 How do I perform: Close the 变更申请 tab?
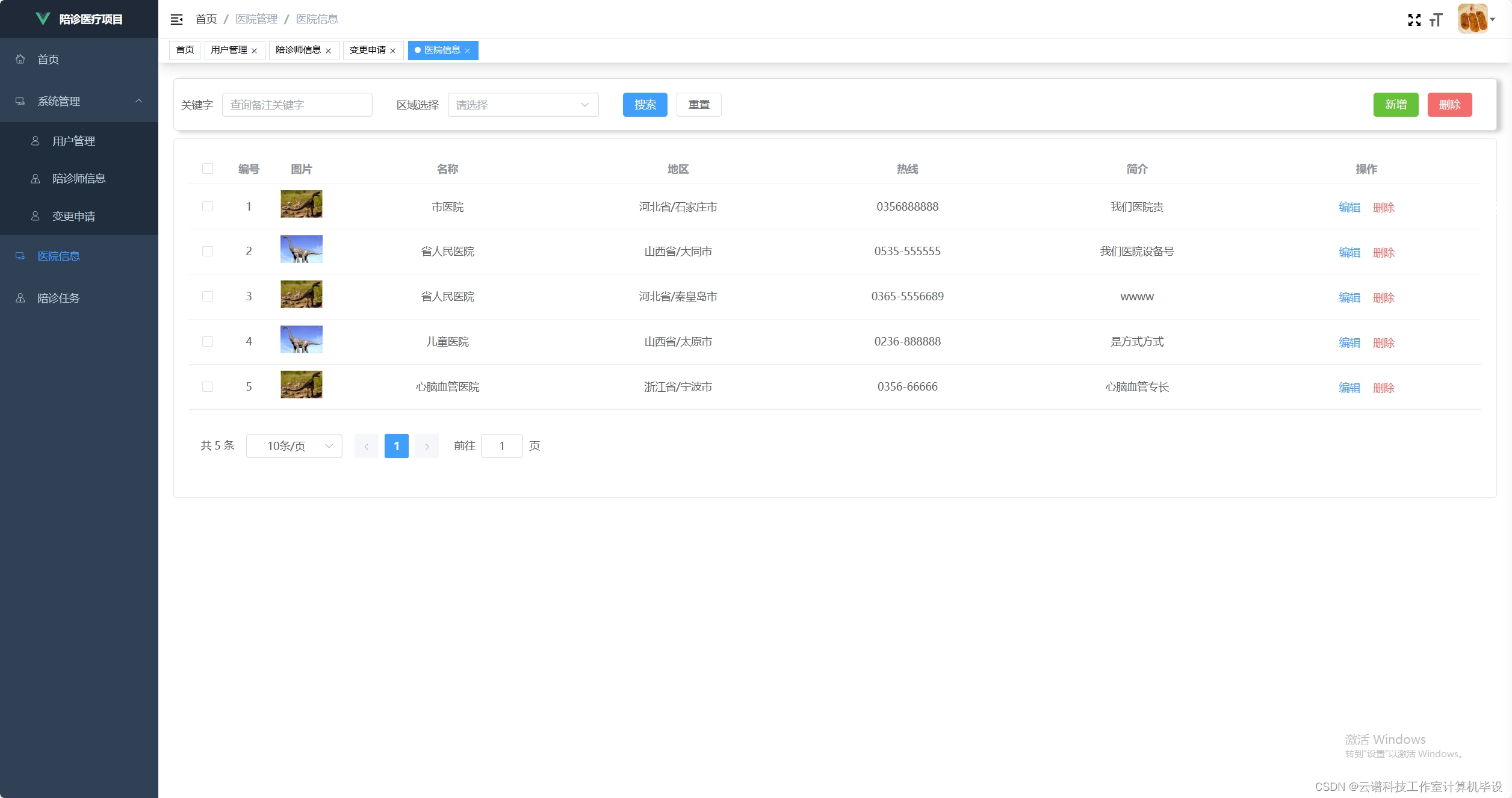point(393,51)
